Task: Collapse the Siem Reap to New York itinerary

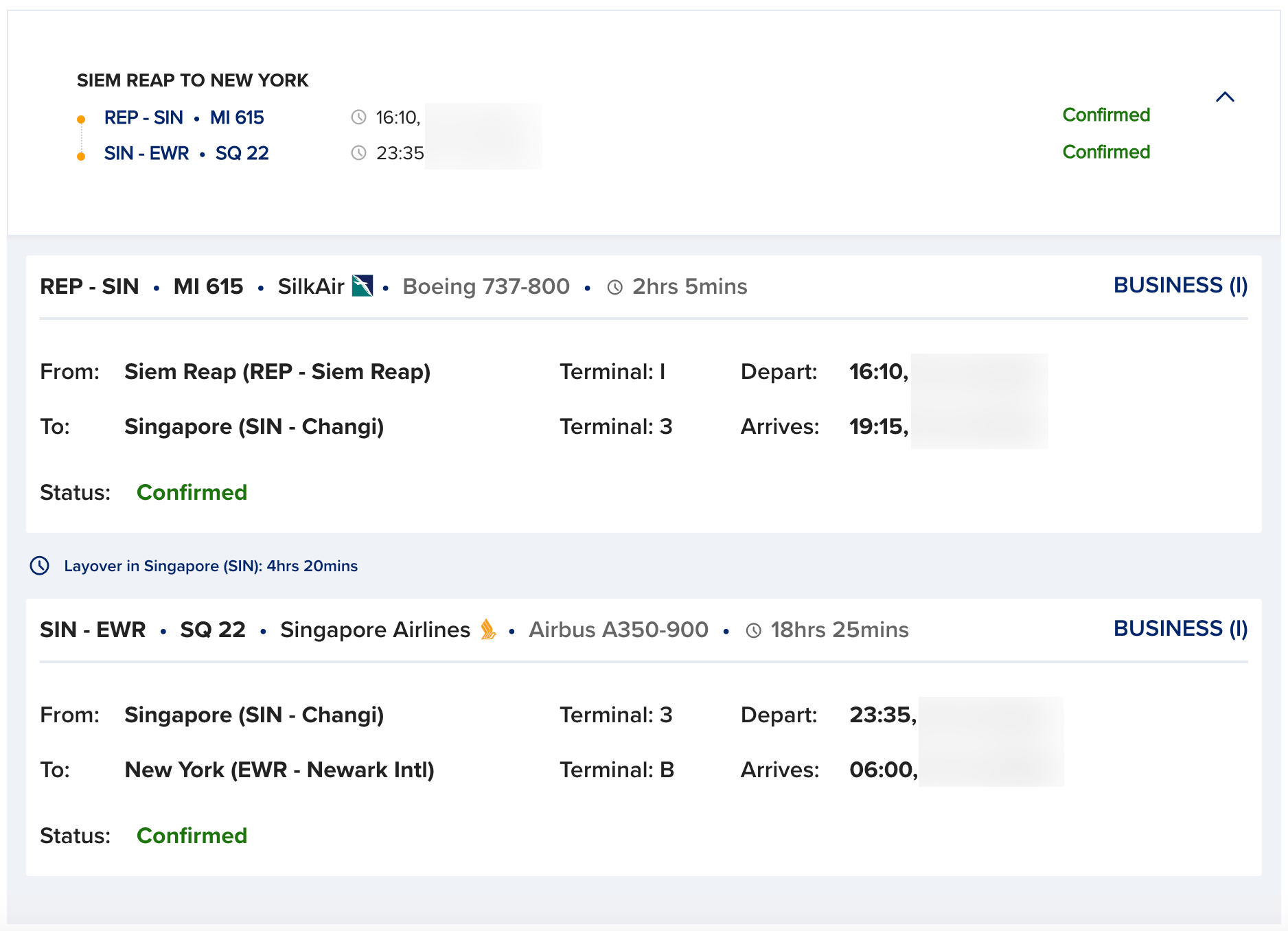Action: click(x=1226, y=97)
